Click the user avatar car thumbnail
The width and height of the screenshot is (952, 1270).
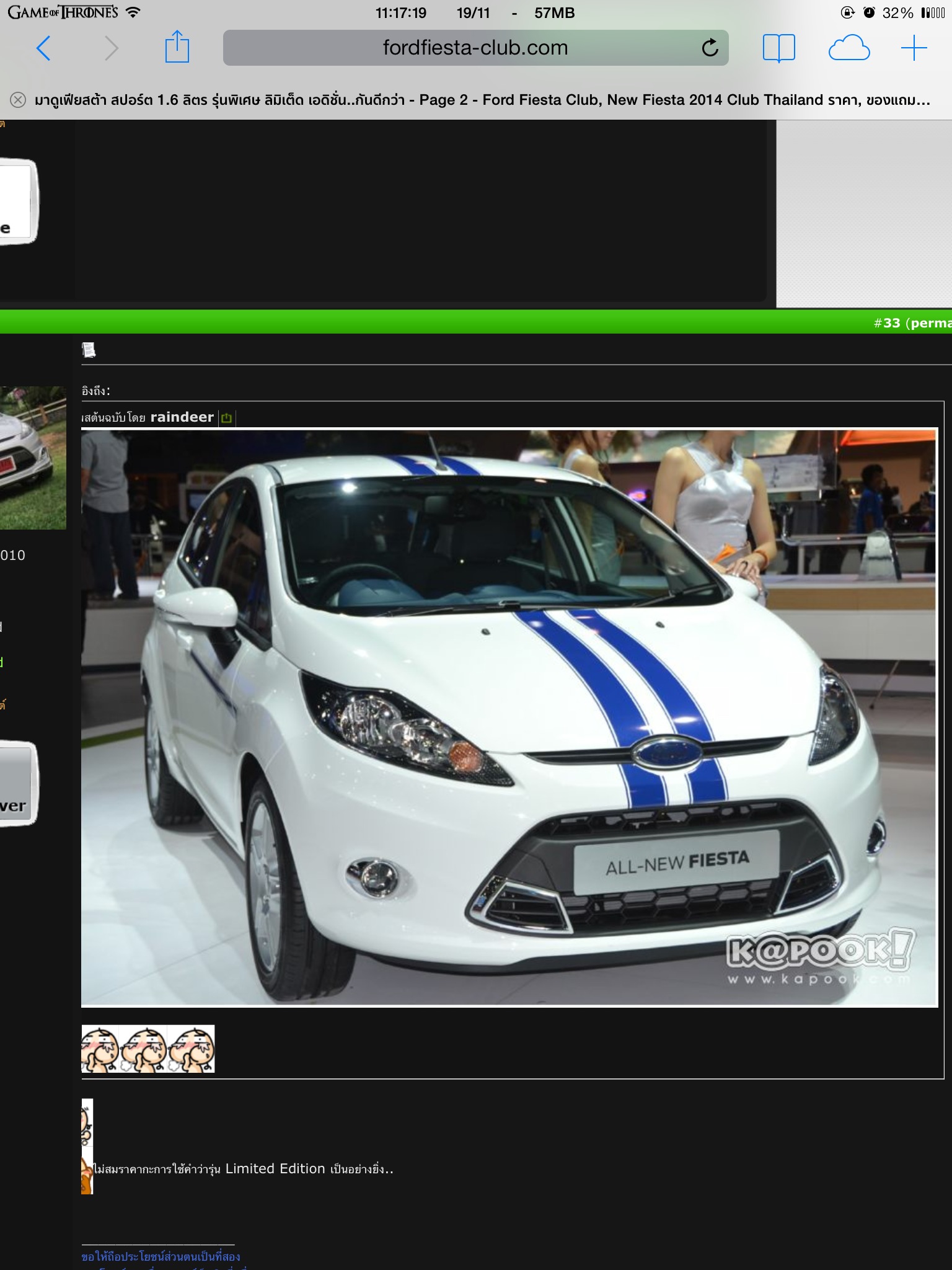pyautogui.click(x=33, y=458)
